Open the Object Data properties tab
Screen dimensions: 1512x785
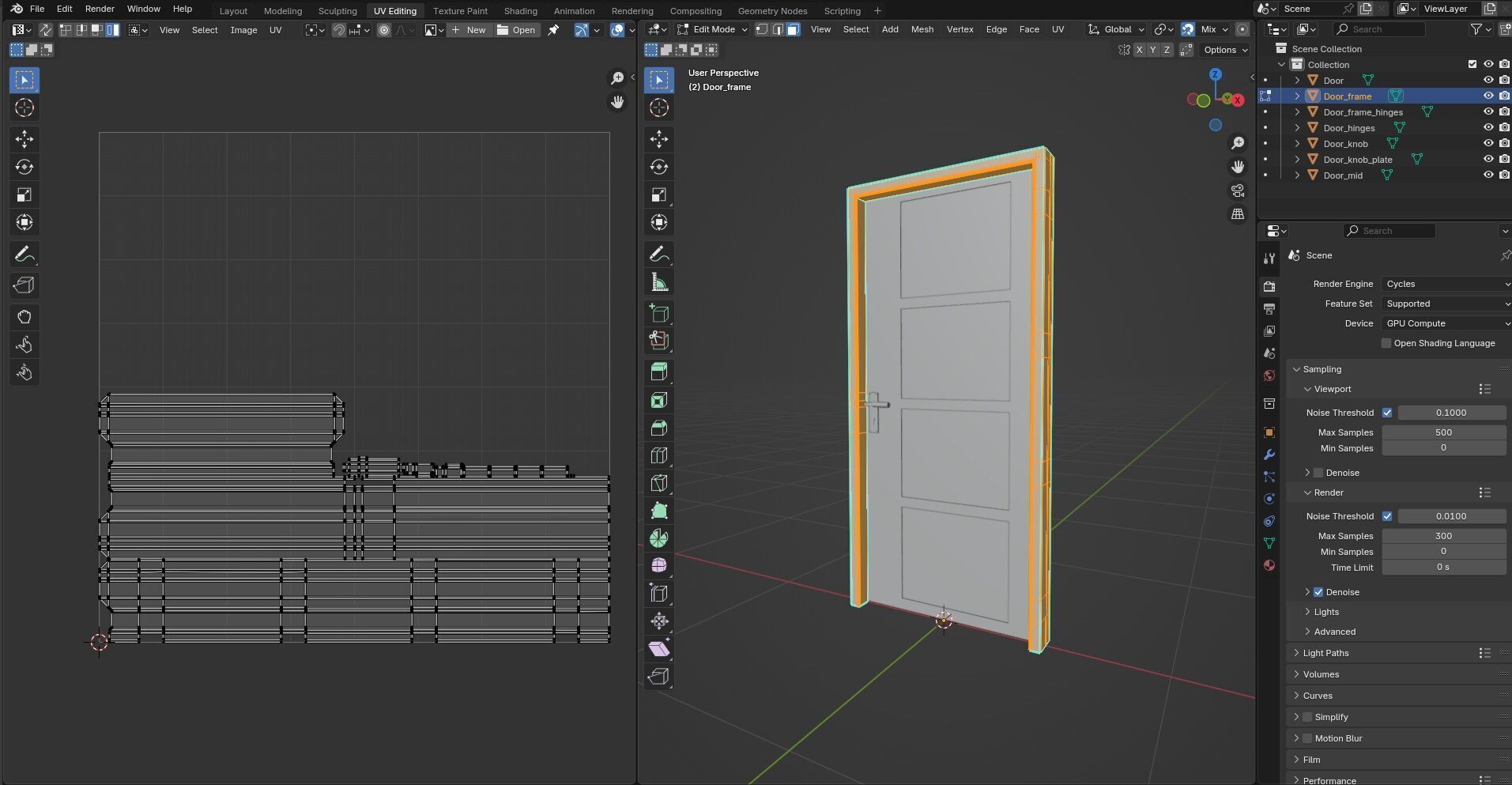[1269, 543]
